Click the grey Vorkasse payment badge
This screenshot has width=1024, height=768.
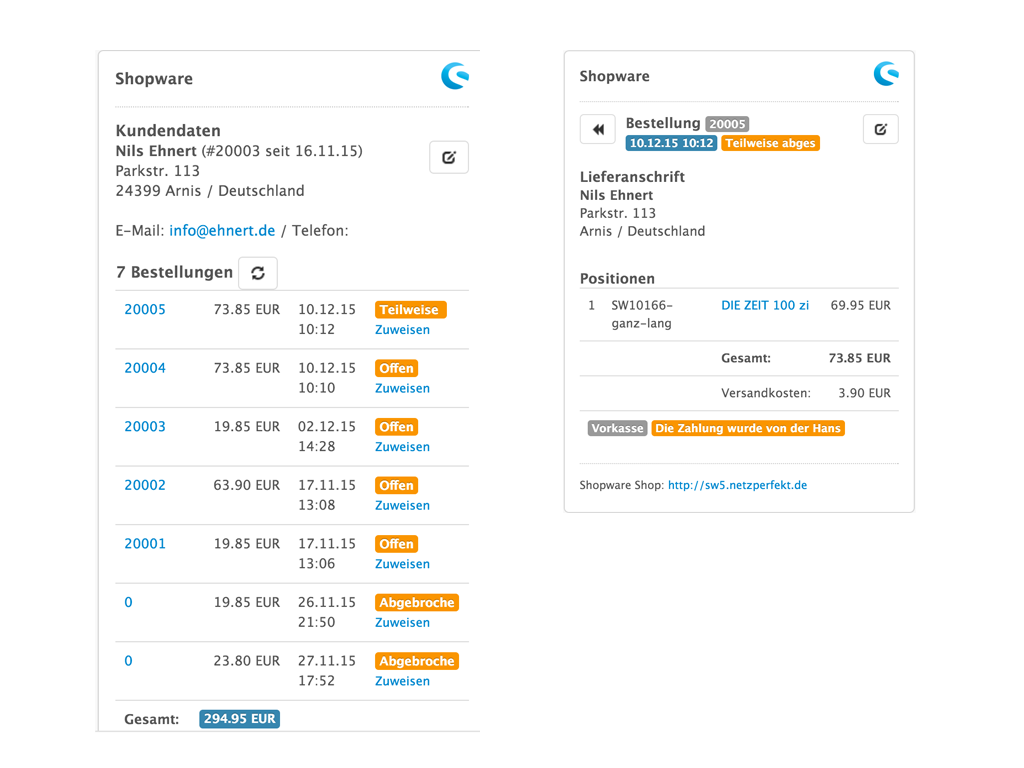point(617,428)
